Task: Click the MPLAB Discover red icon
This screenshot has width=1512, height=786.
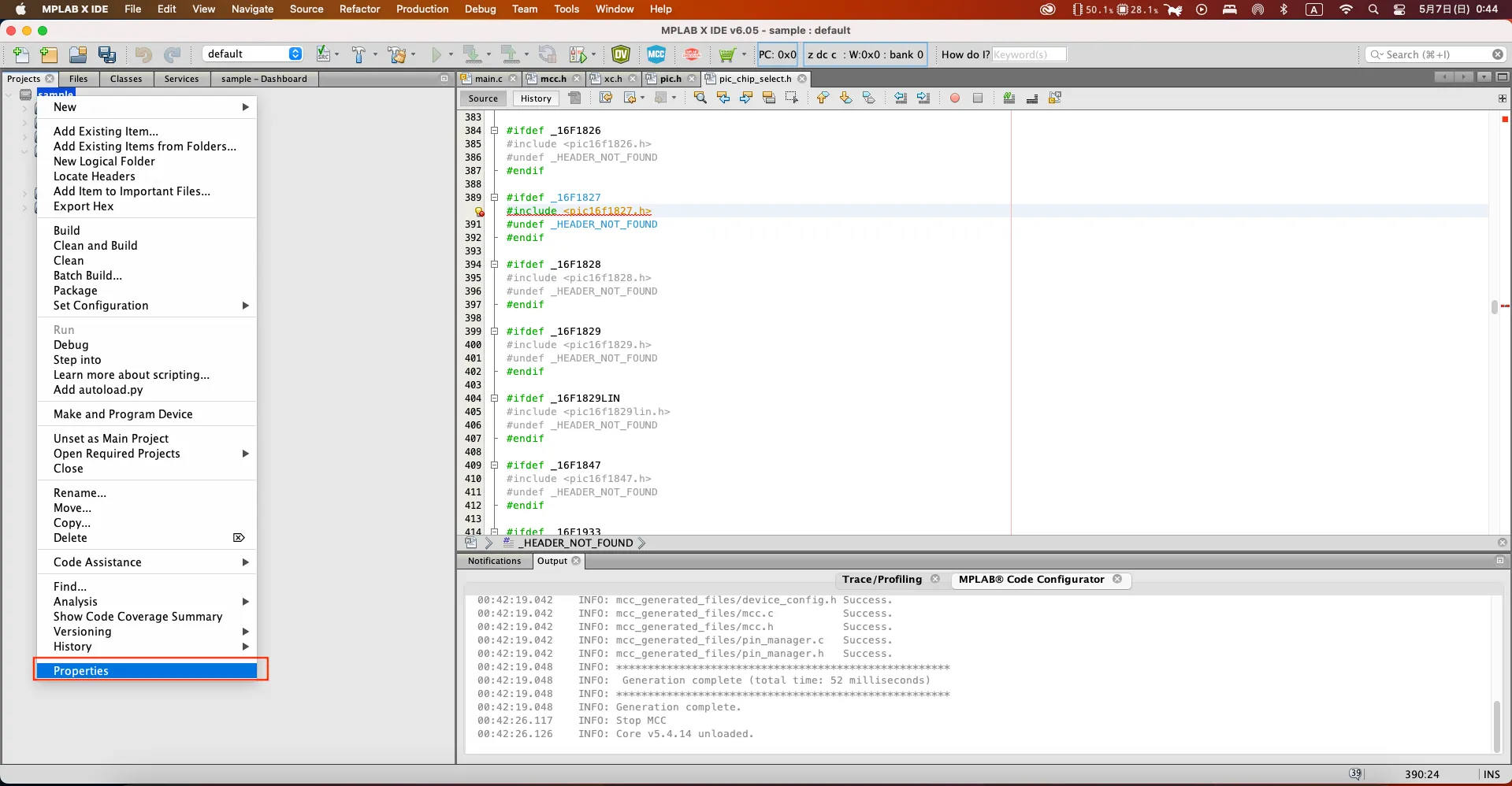Action: click(x=692, y=54)
